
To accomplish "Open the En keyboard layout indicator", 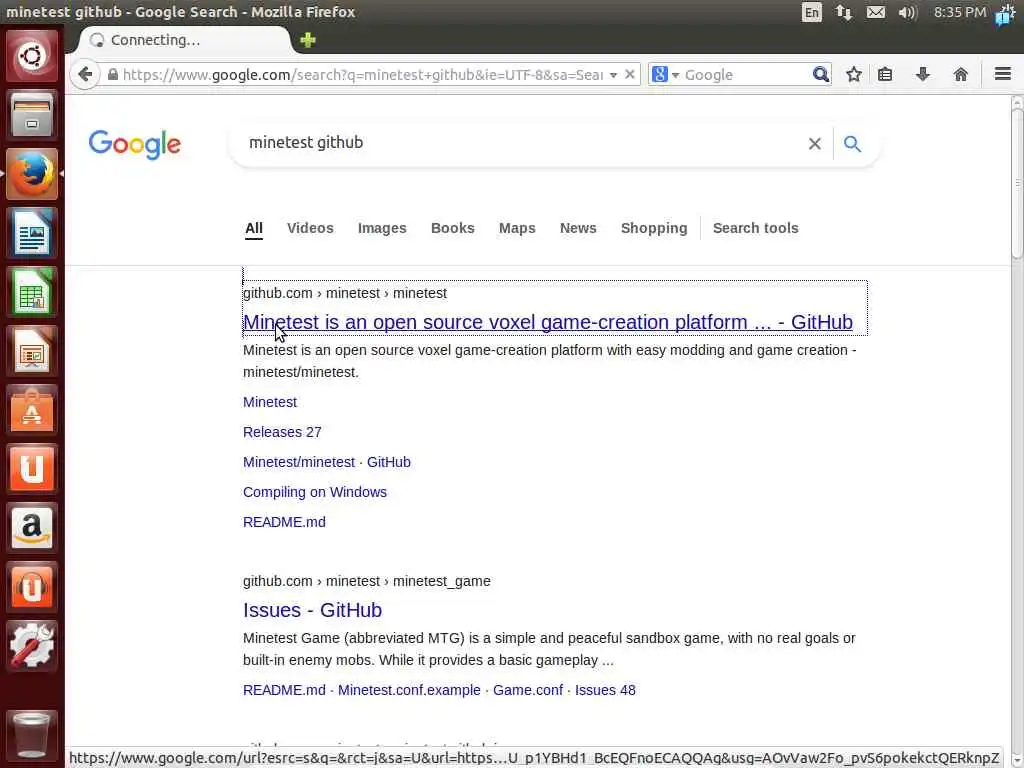I will click(812, 12).
